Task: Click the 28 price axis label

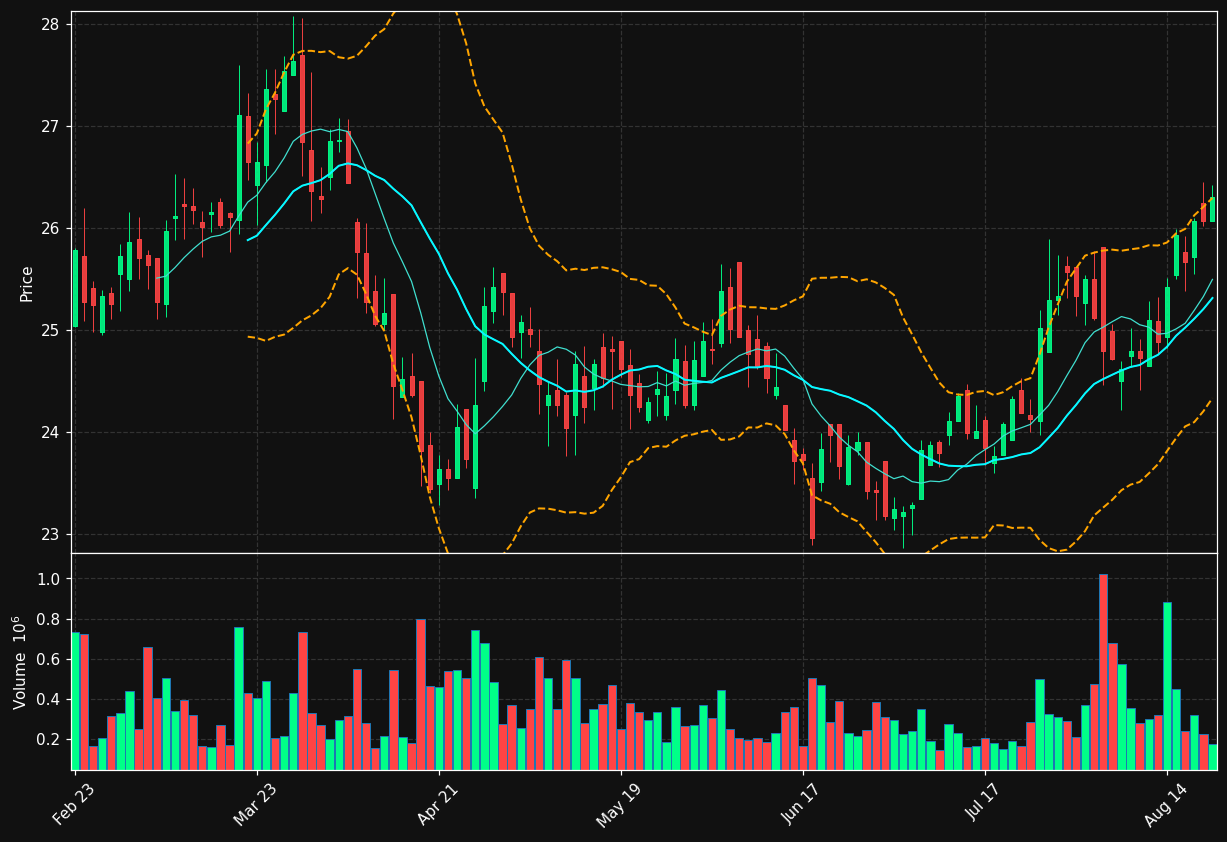Action: click(x=50, y=24)
